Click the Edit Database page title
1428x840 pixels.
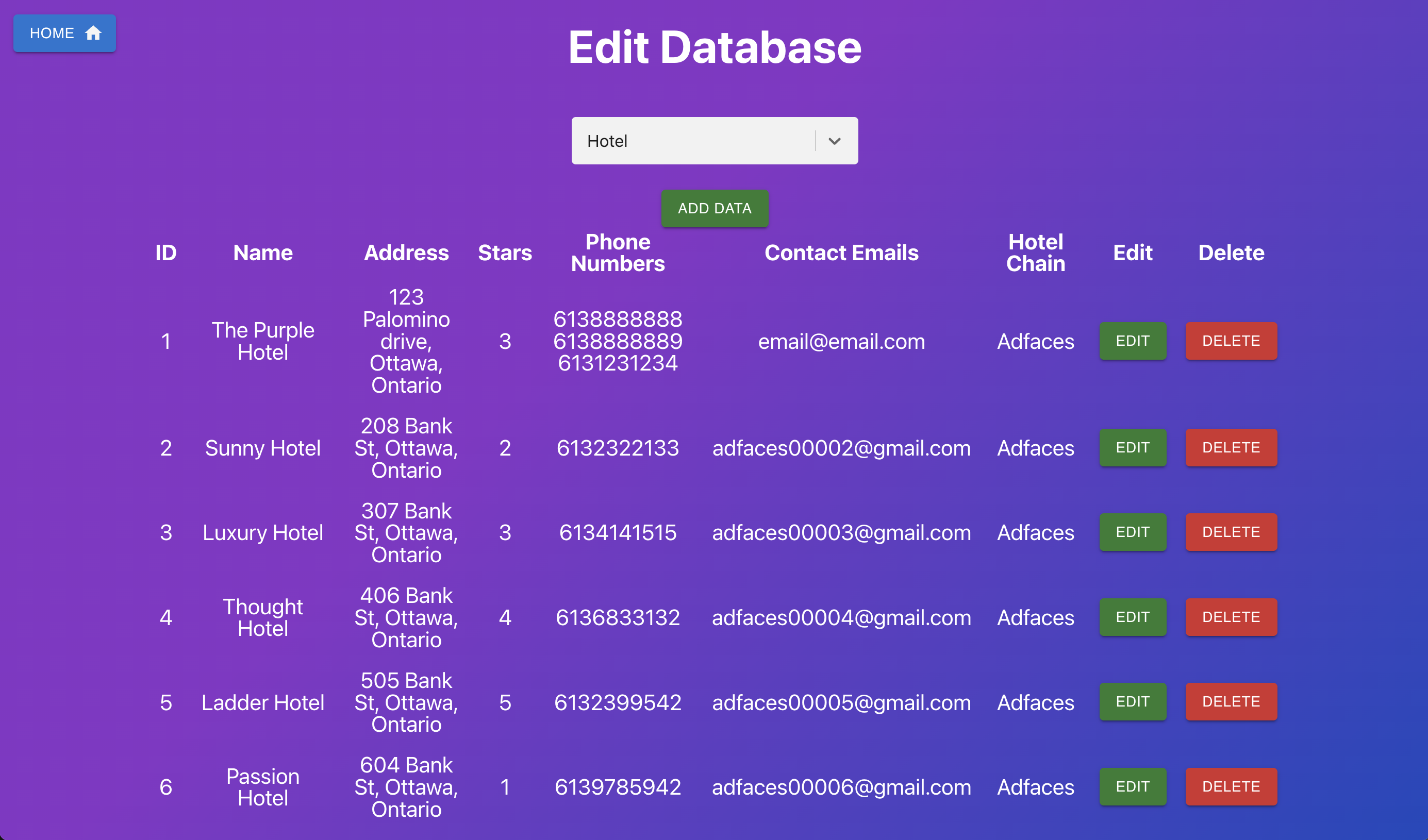[x=715, y=47]
